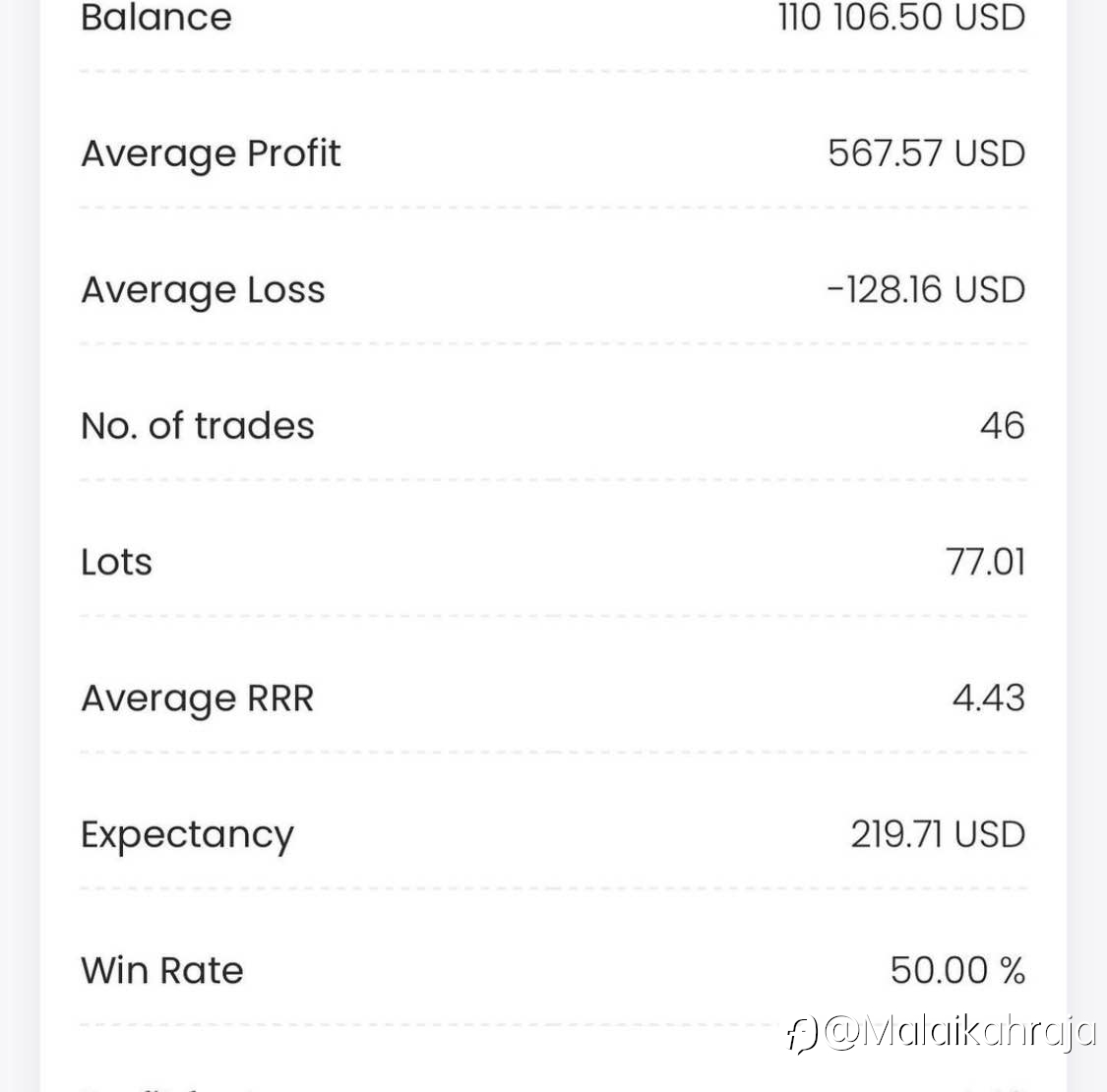Screen dimensions: 1107x1092
Task: Select the Average Loss row label
Action: point(203,291)
